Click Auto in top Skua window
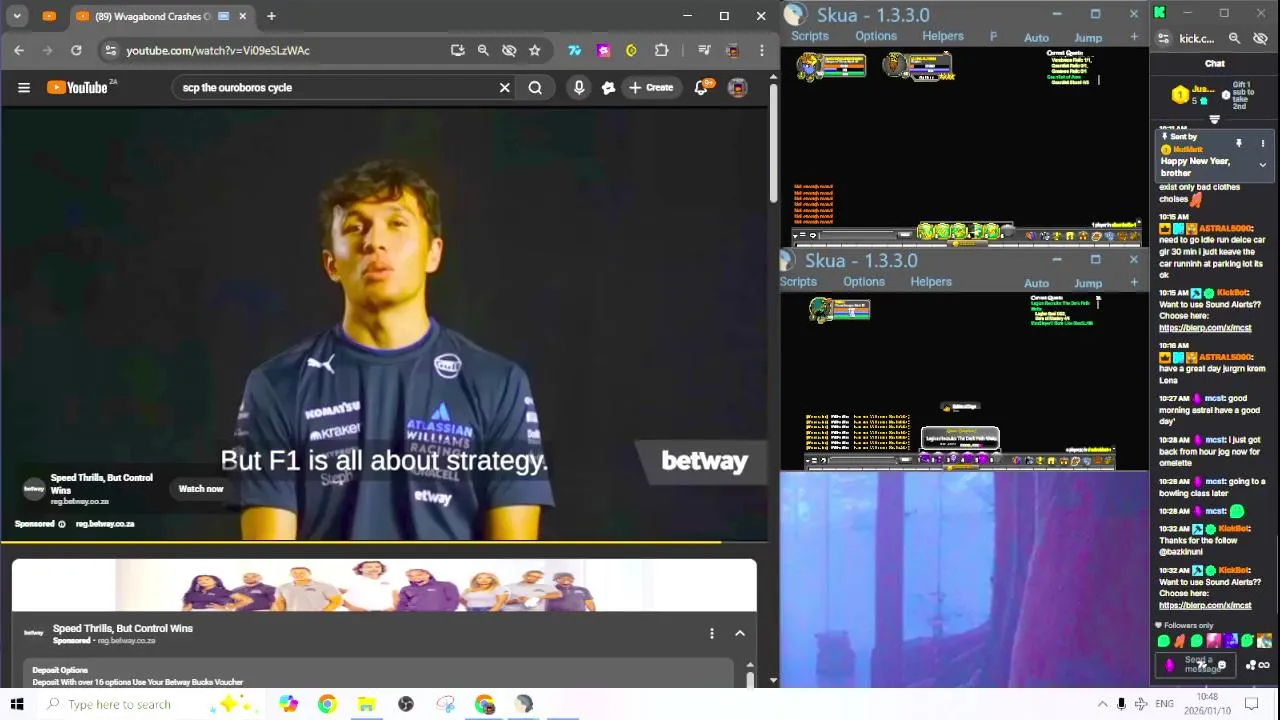Screen dimensions: 1280x720 [1037, 37]
